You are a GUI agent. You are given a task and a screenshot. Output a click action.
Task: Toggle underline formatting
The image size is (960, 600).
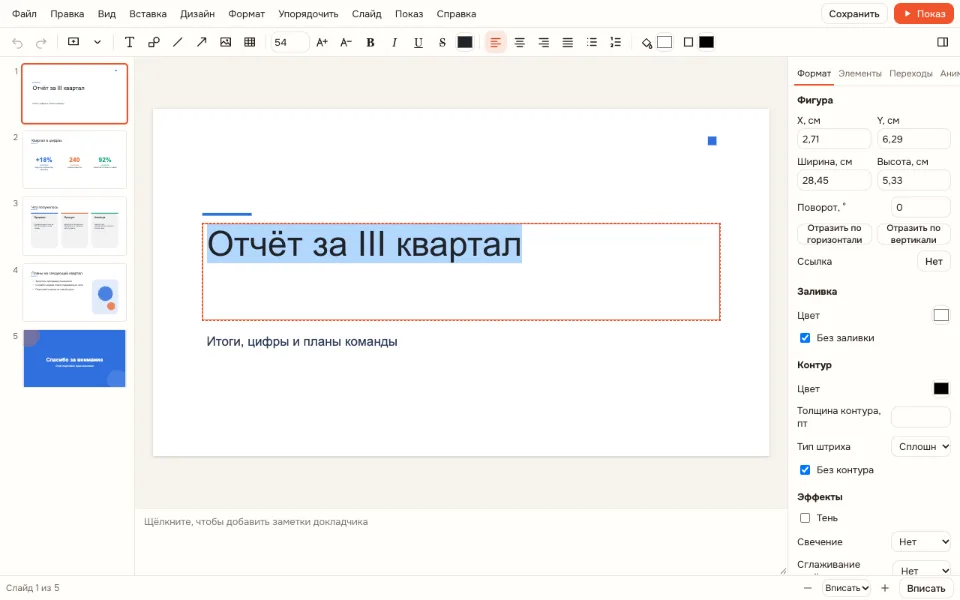418,42
